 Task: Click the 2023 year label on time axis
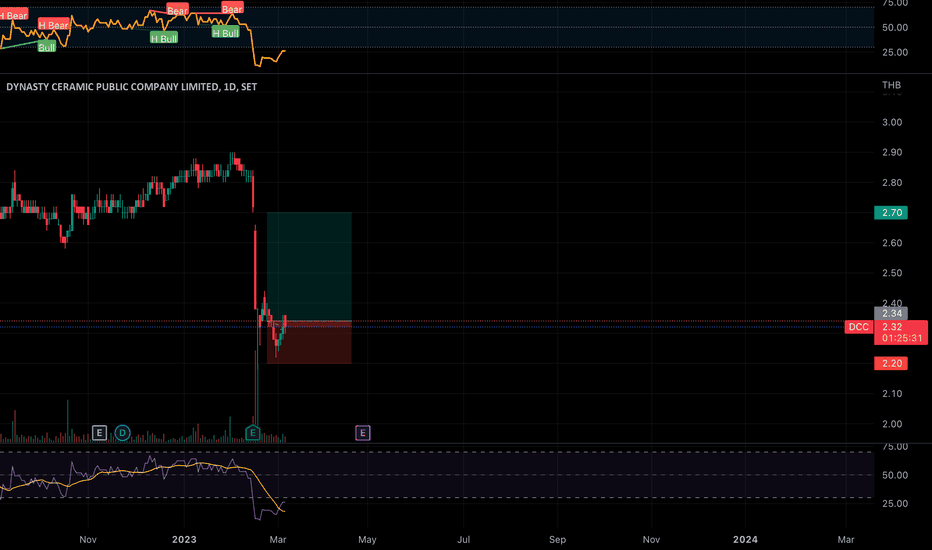pos(184,539)
